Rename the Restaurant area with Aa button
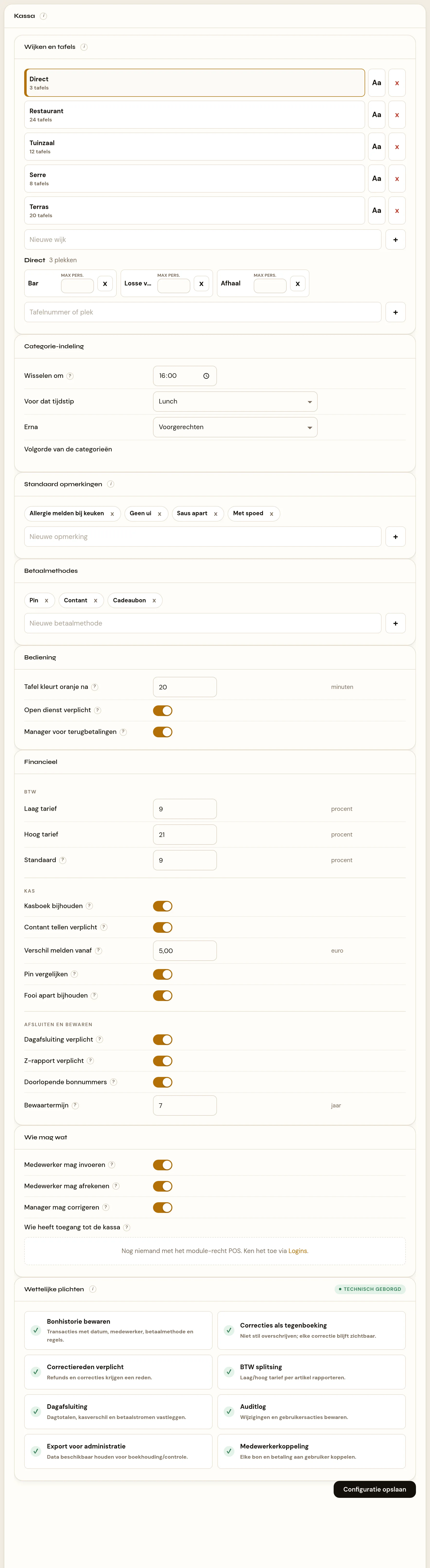Image resolution: width=430 pixels, height=1568 pixels. coord(376,114)
